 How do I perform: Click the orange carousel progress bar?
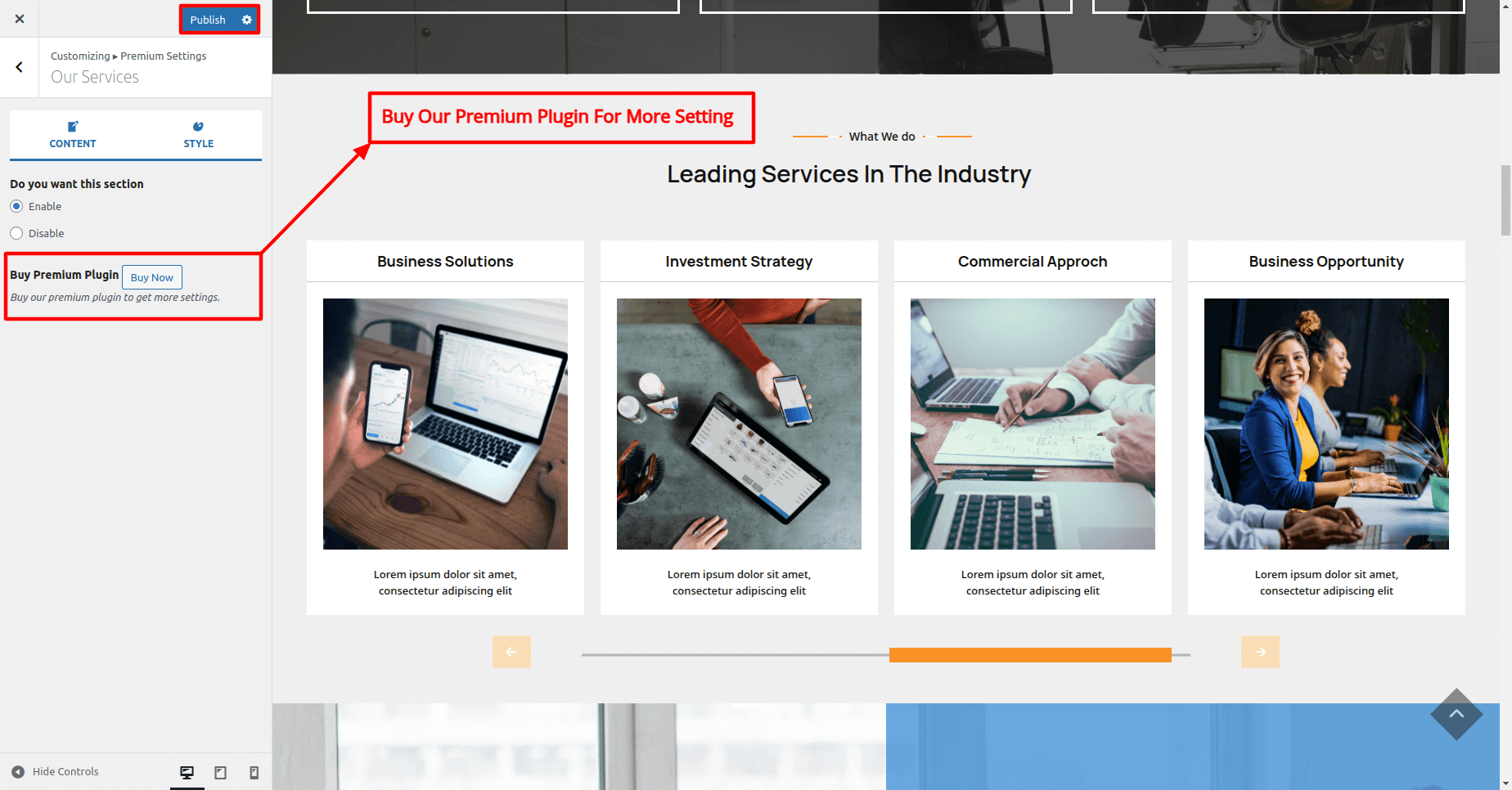coord(1030,655)
